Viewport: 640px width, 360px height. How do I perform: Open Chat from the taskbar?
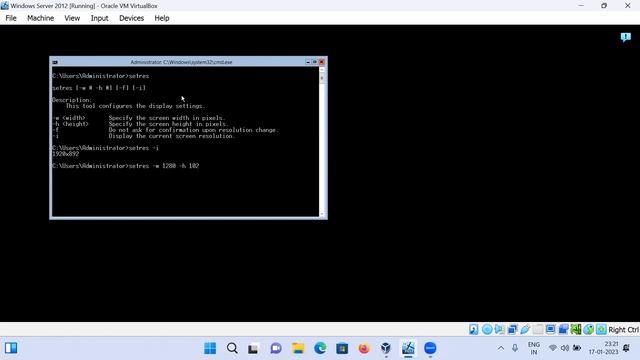(276, 348)
